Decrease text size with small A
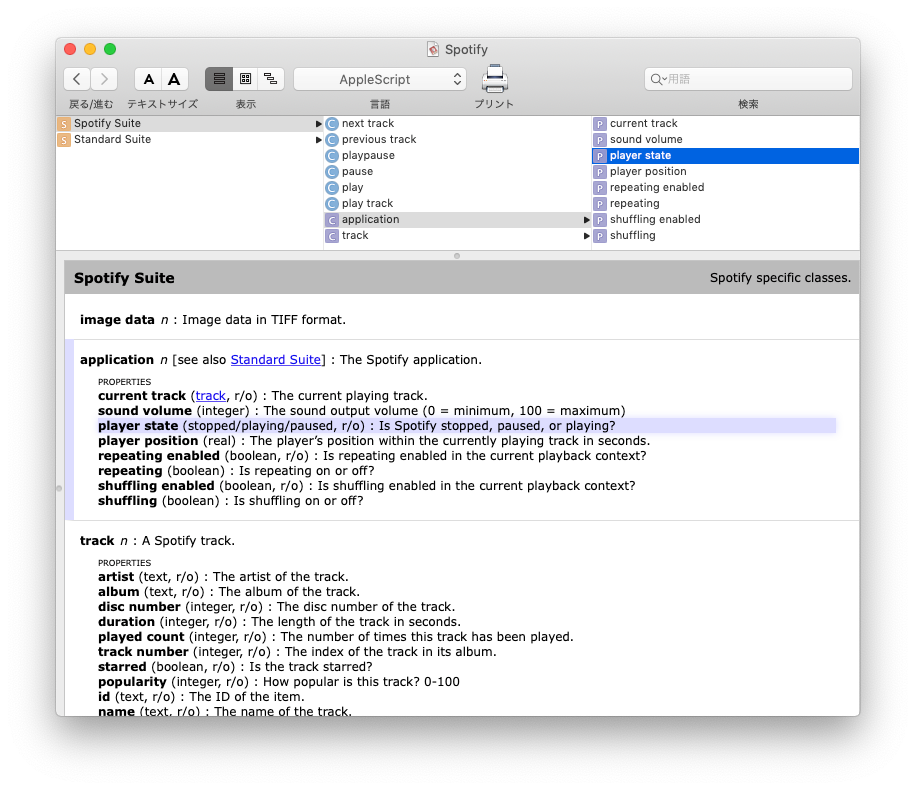Viewport: 916px width, 790px height. coord(148,79)
